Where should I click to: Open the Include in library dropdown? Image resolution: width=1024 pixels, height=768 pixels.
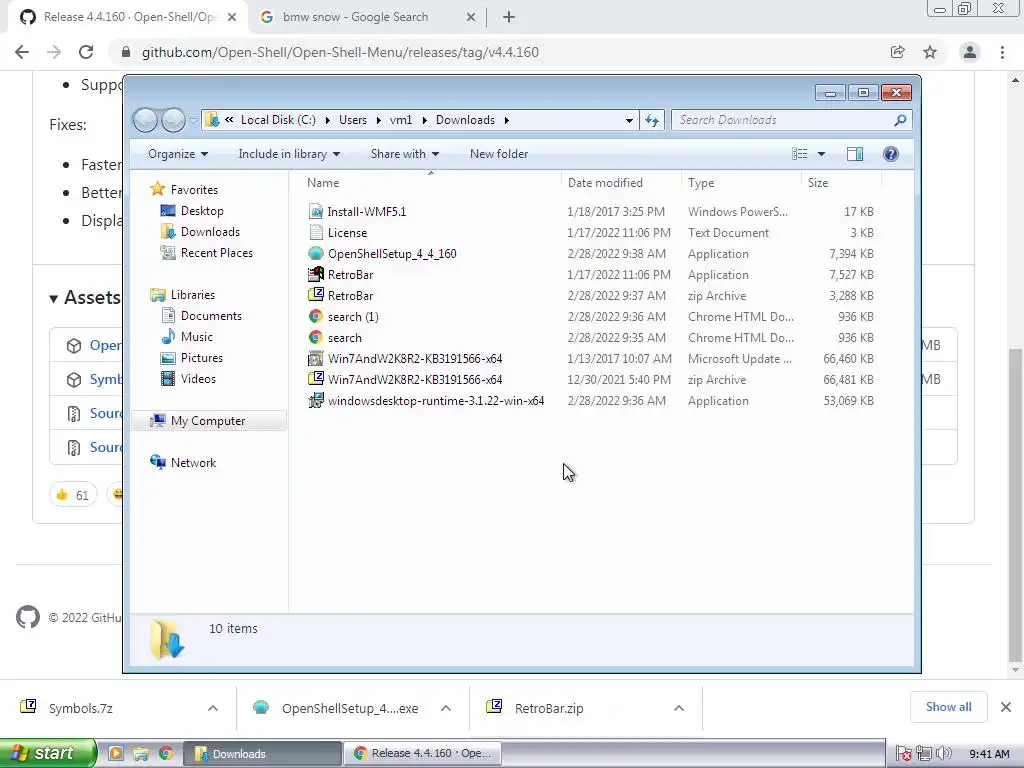point(289,154)
